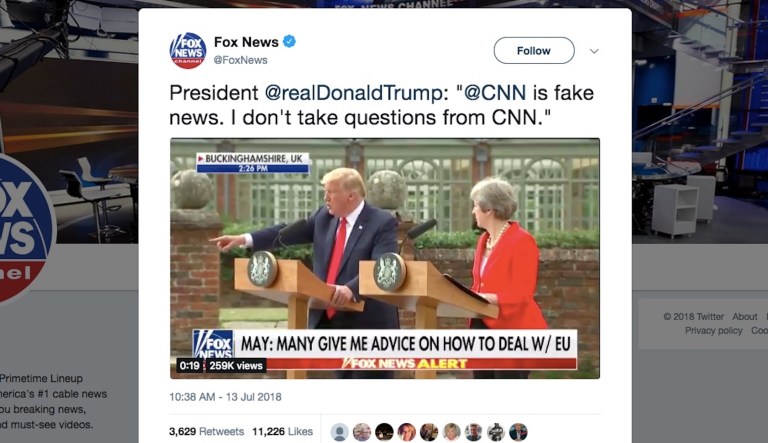This screenshot has width=768, height=443.
Task: Open the @CNN mention link
Action: click(x=495, y=93)
